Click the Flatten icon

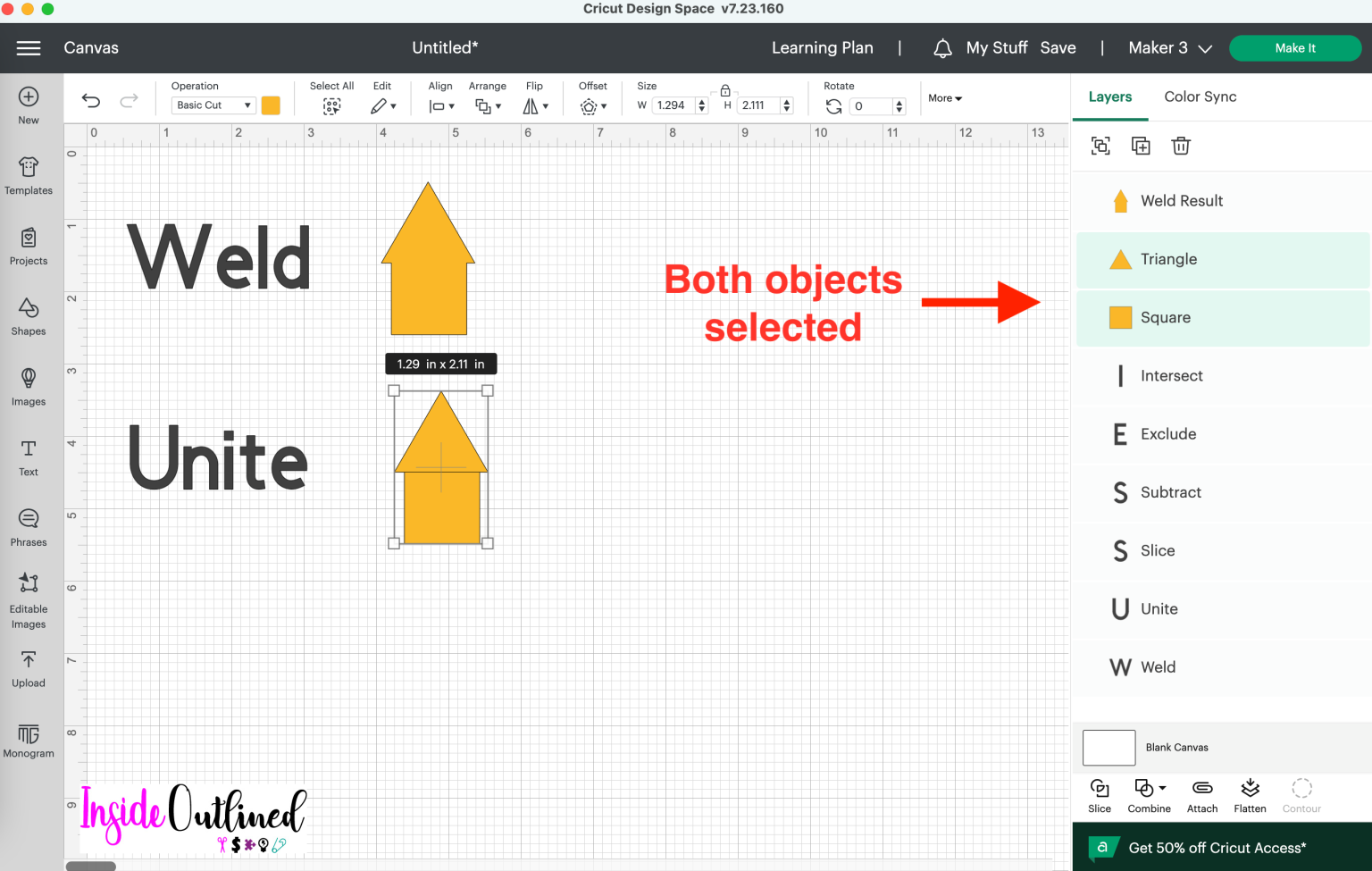click(x=1249, y=793)
